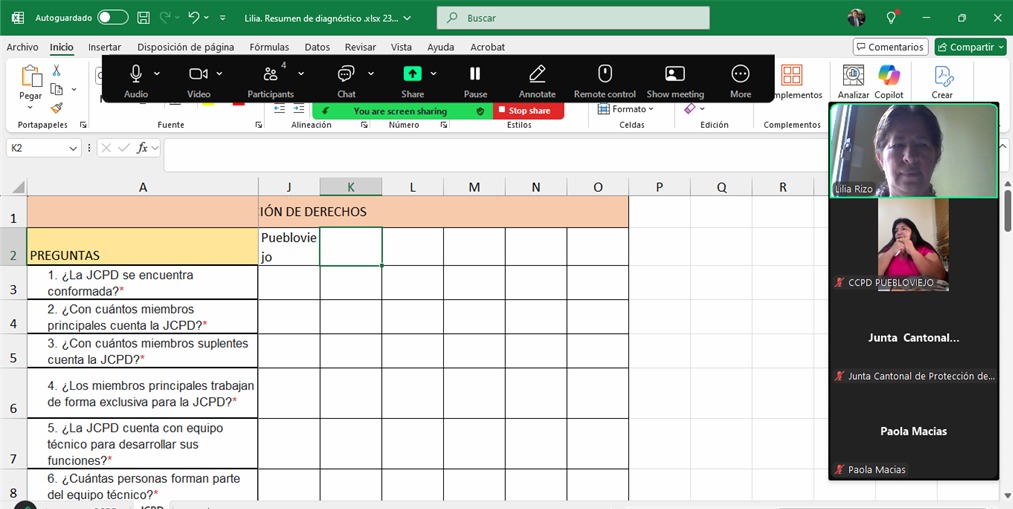The height and width of the screenshot is (509, 1013).
Task: Open Zoom Chat panel
Action: [x=346, y=80]
